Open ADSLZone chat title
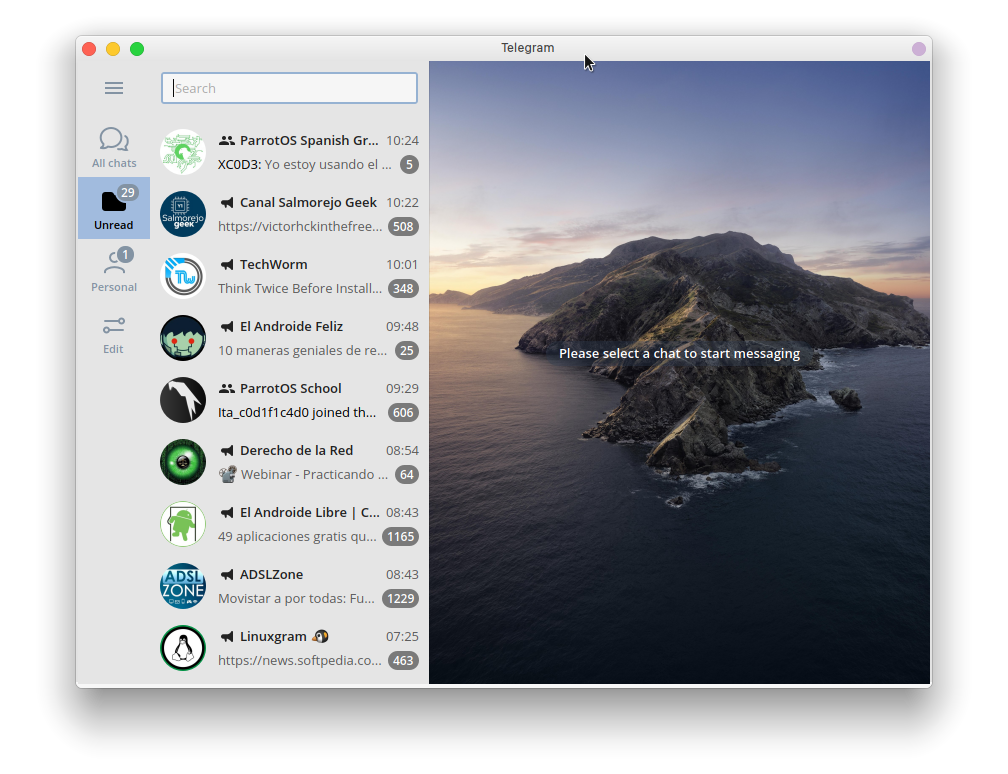Image resolution: width=1008 pixels, height=774 pixels. [x=271, y=575]
